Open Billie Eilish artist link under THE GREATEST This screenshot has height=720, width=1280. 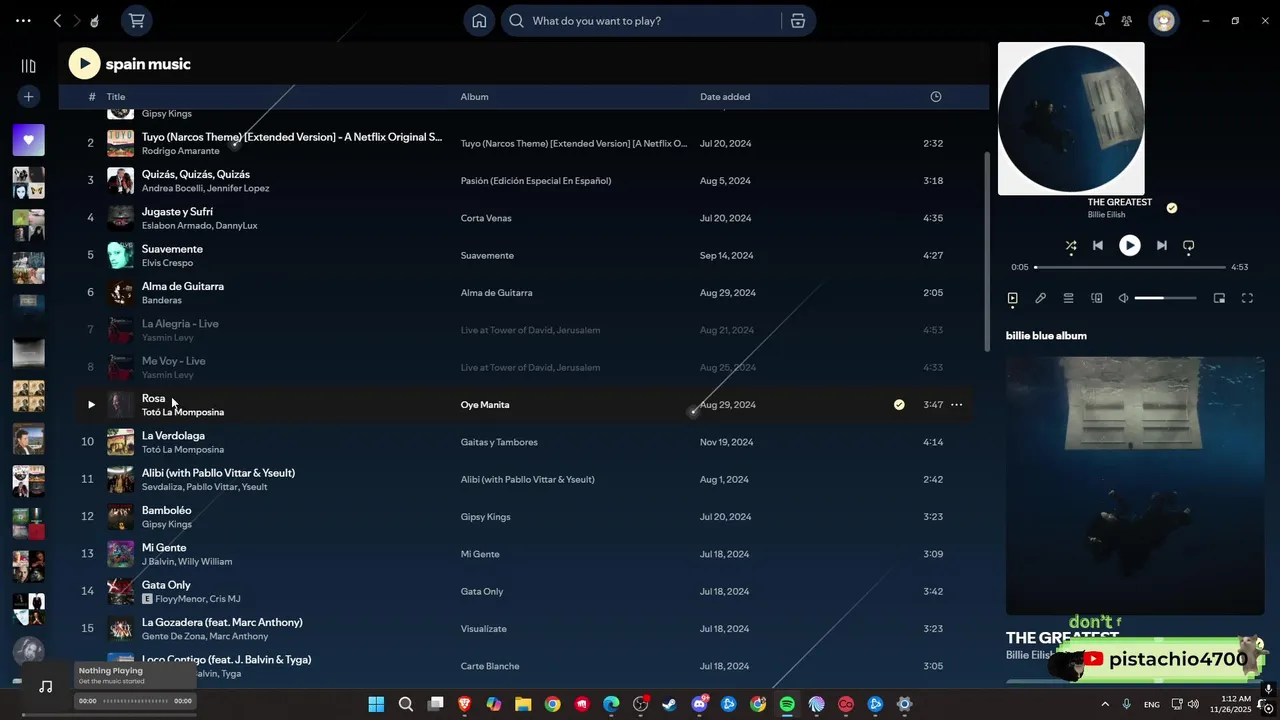tap(1106, 215)
